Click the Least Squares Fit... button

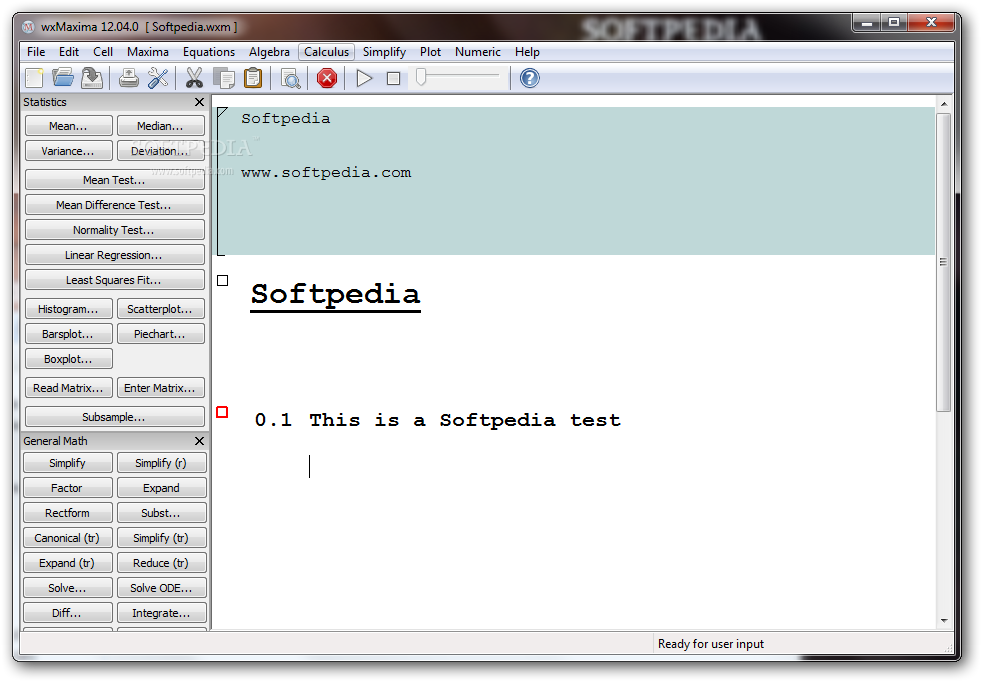[x=115, y=280]
